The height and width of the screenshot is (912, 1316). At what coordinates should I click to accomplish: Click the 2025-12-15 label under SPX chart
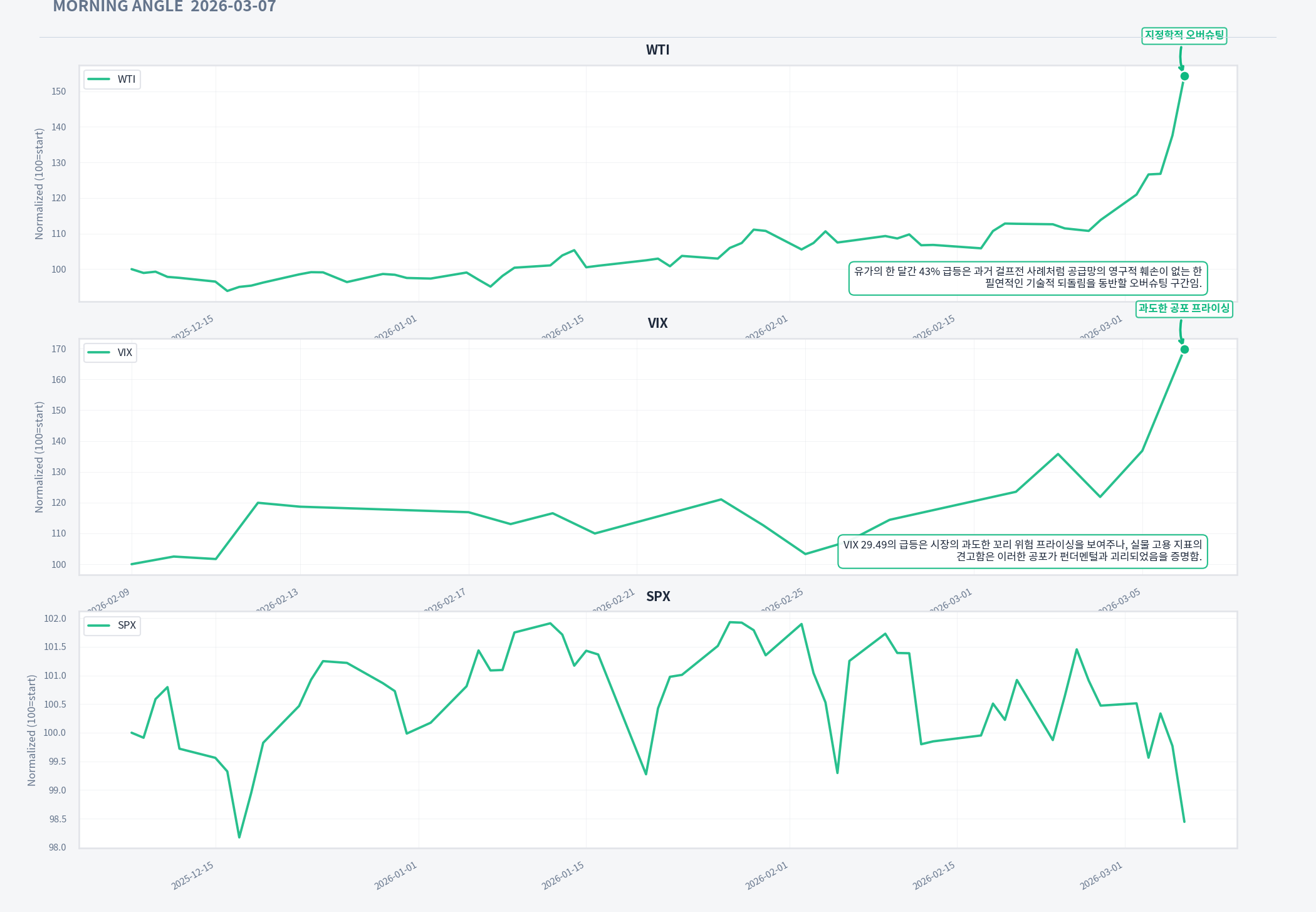click(x=192, y=876)
